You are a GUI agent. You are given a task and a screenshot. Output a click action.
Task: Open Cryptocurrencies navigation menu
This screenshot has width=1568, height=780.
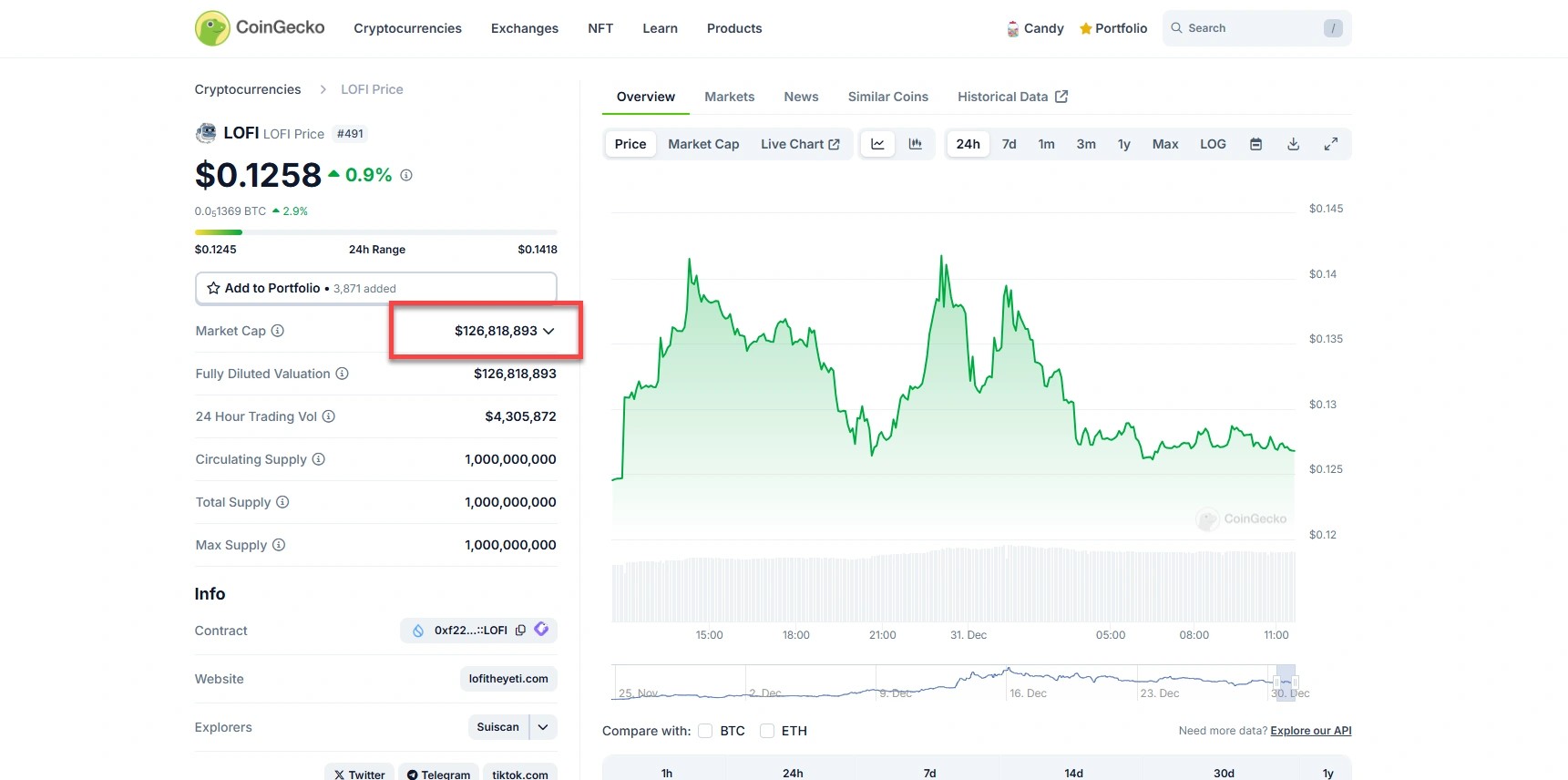[x=407, y=28]
